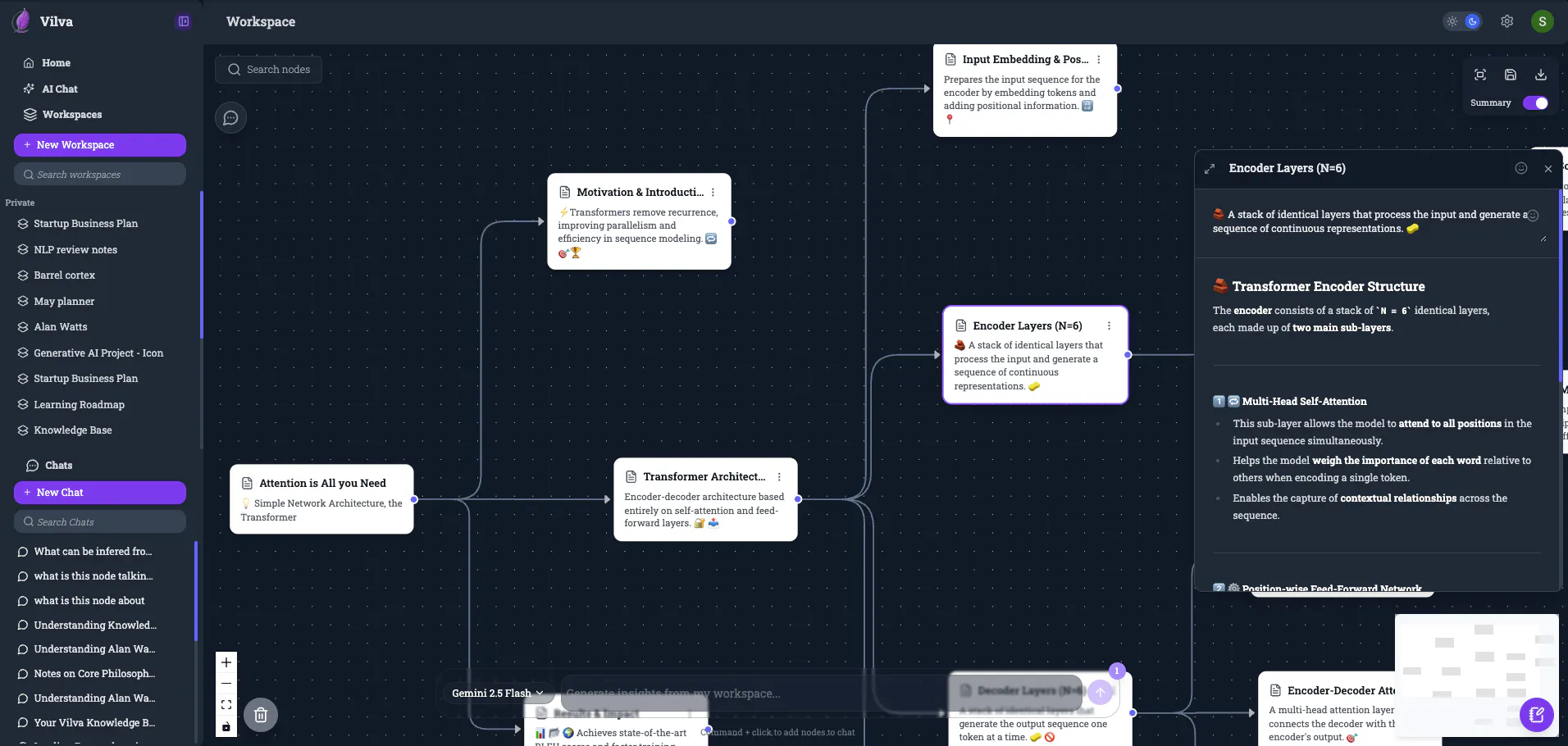Zoom out on the canvas
This screenshot has width=1568, height=746.
[x=226, y=684]
